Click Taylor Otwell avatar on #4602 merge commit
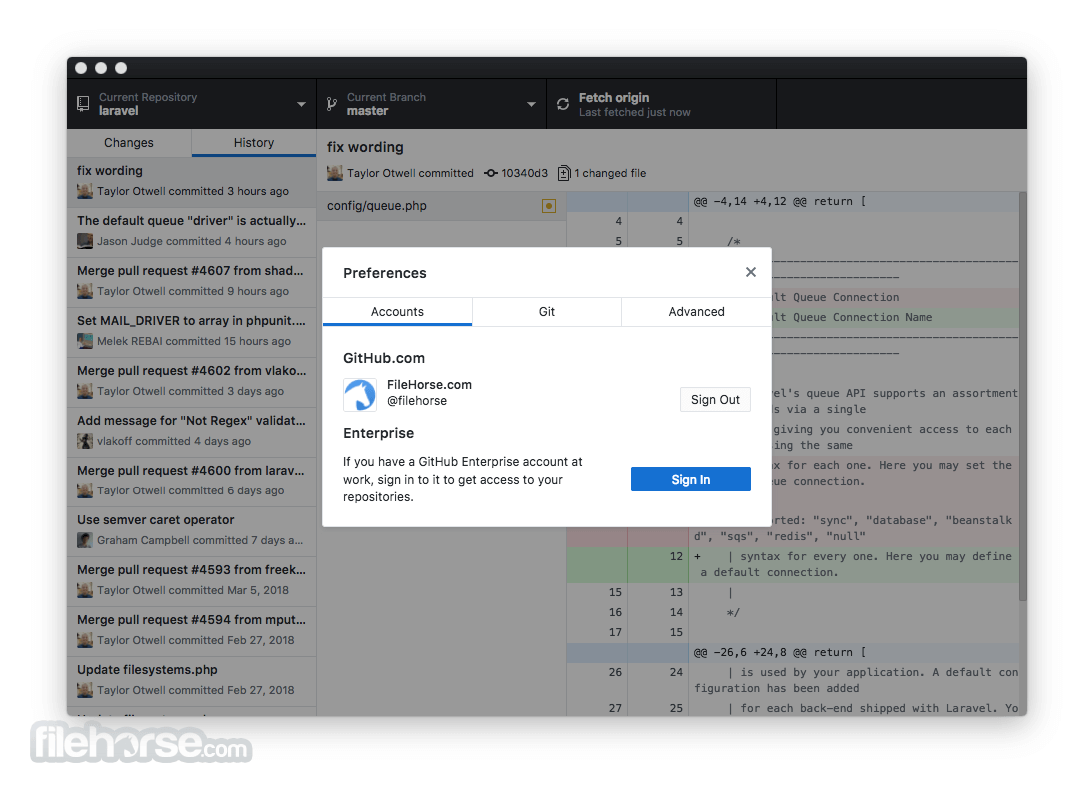 click(x=85, y=391)
